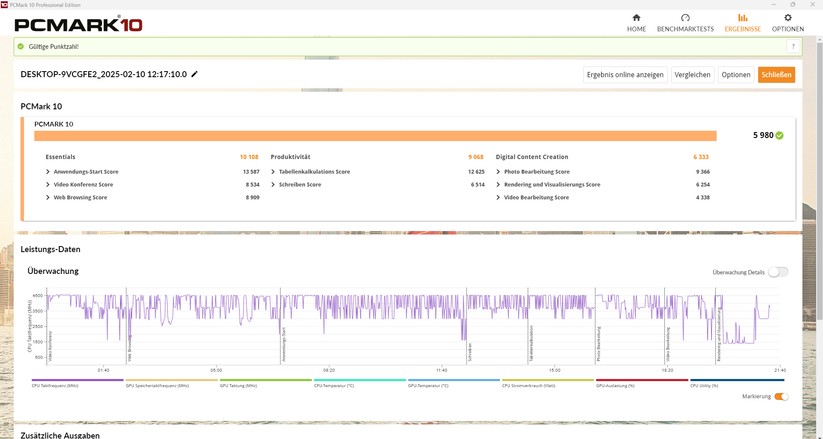Click the pencil icon to rename result
The image size is (823, 439).
195,74
